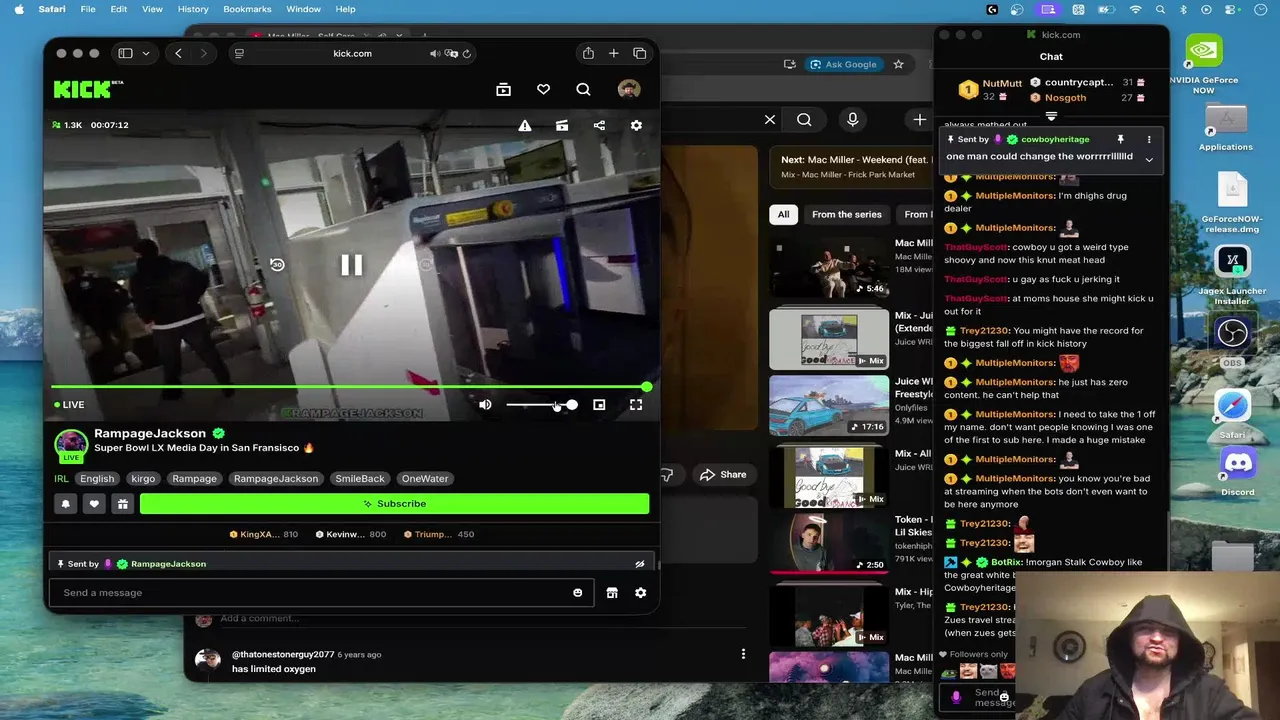
Task: Select the English tag
Action: click(x=97, y=479)
